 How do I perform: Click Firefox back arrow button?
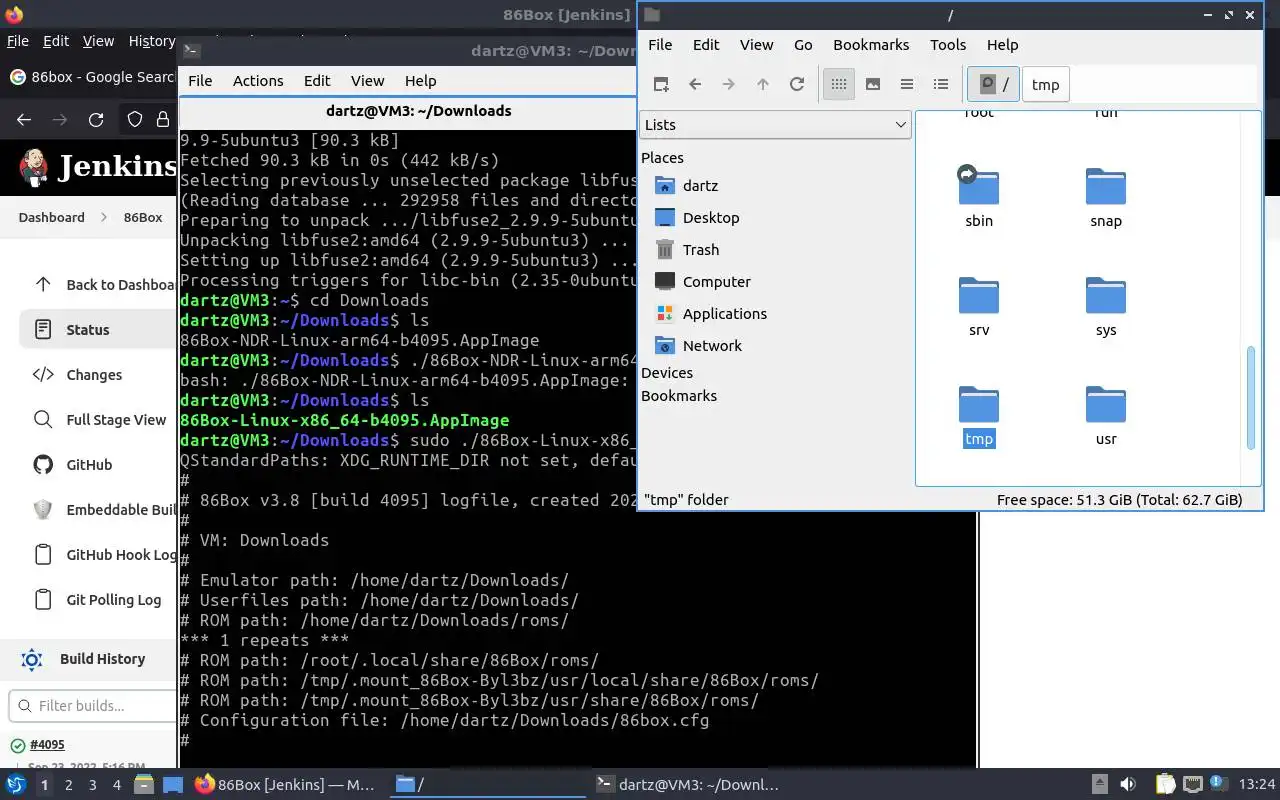pos(24,120)
